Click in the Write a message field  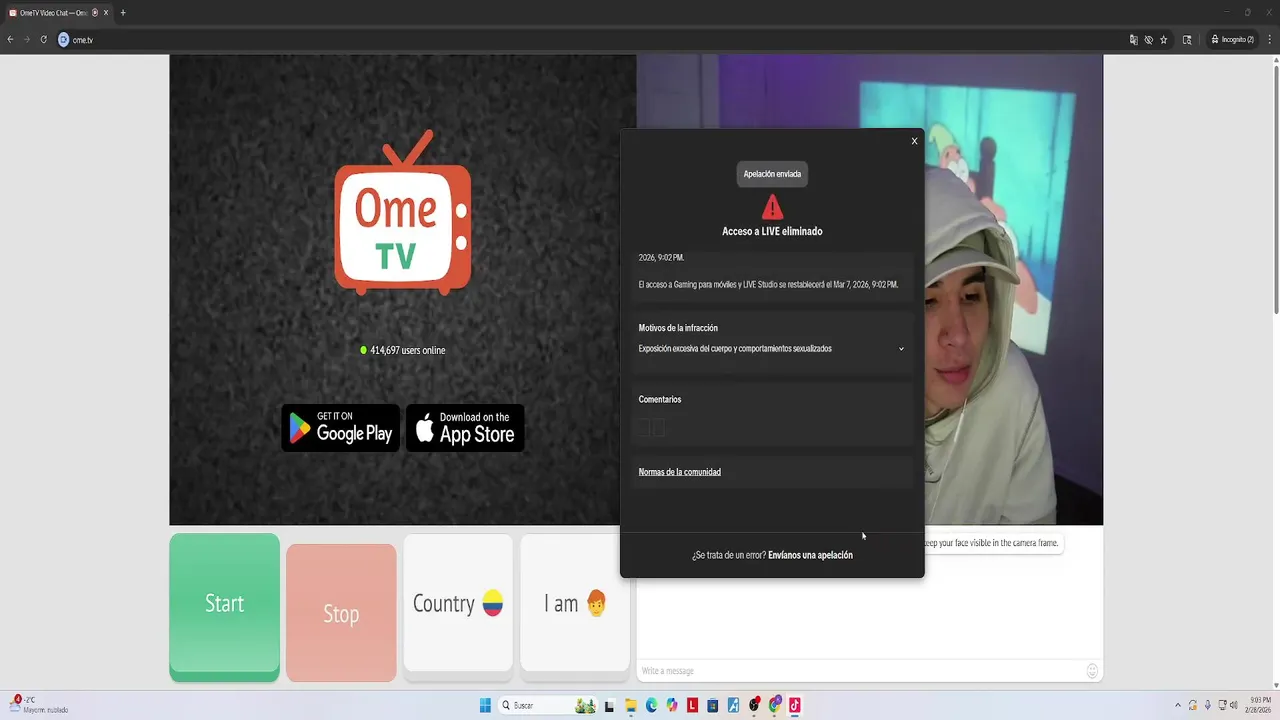(860, 671)
